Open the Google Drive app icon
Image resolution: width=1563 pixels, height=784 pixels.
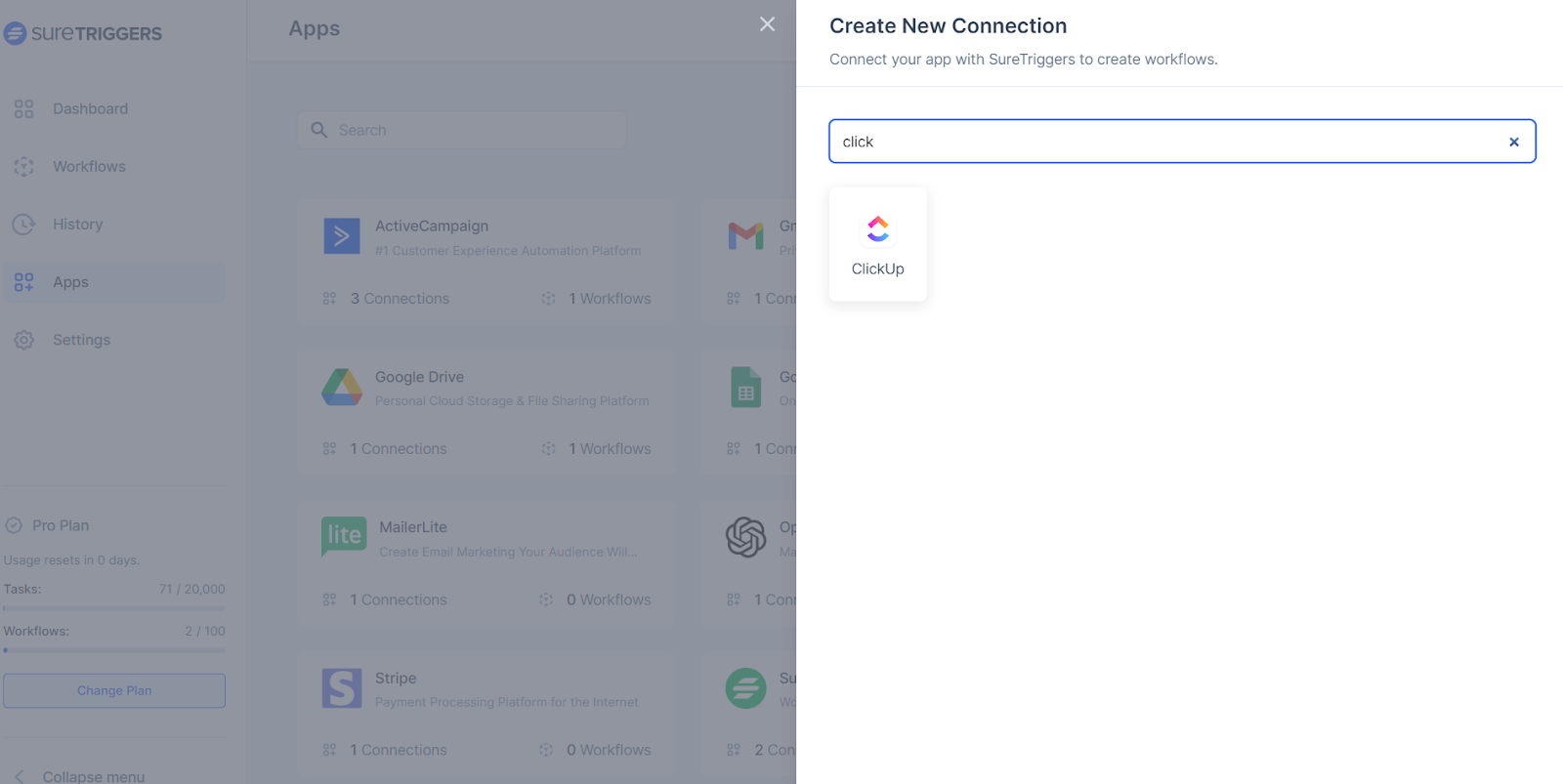342,387
